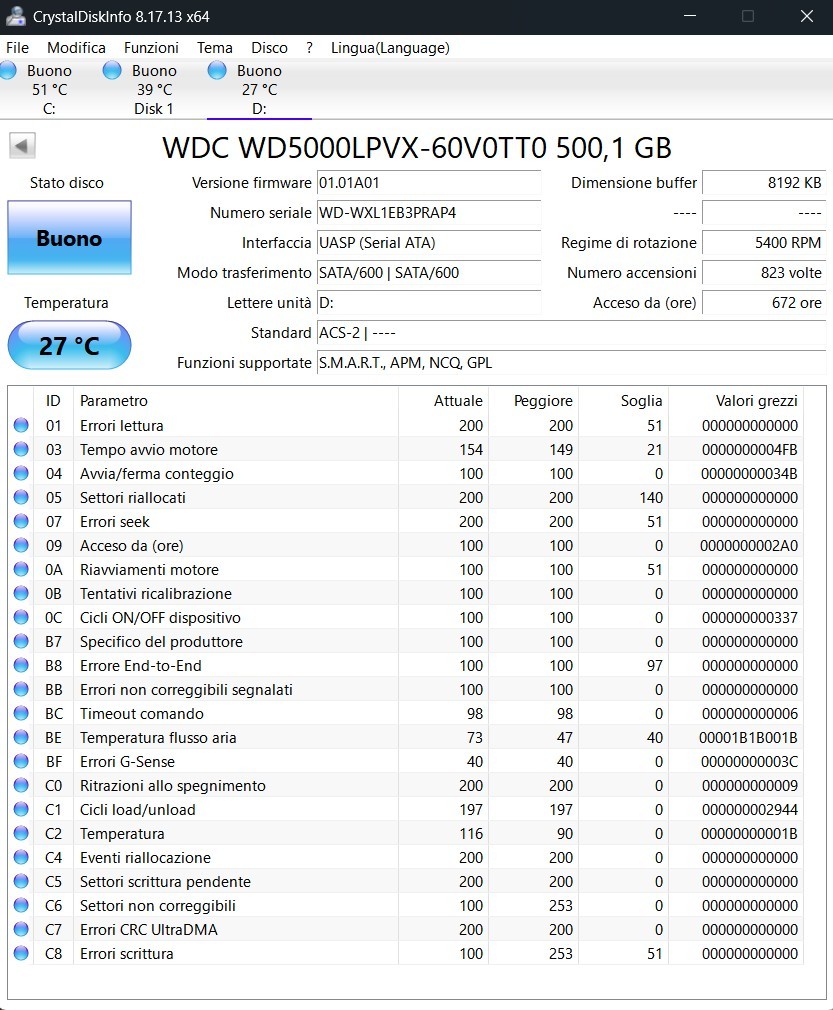This screenshot has width=833, height=1010.
Task: Click status orb for Riavviamenti motore
Action: 21,569
